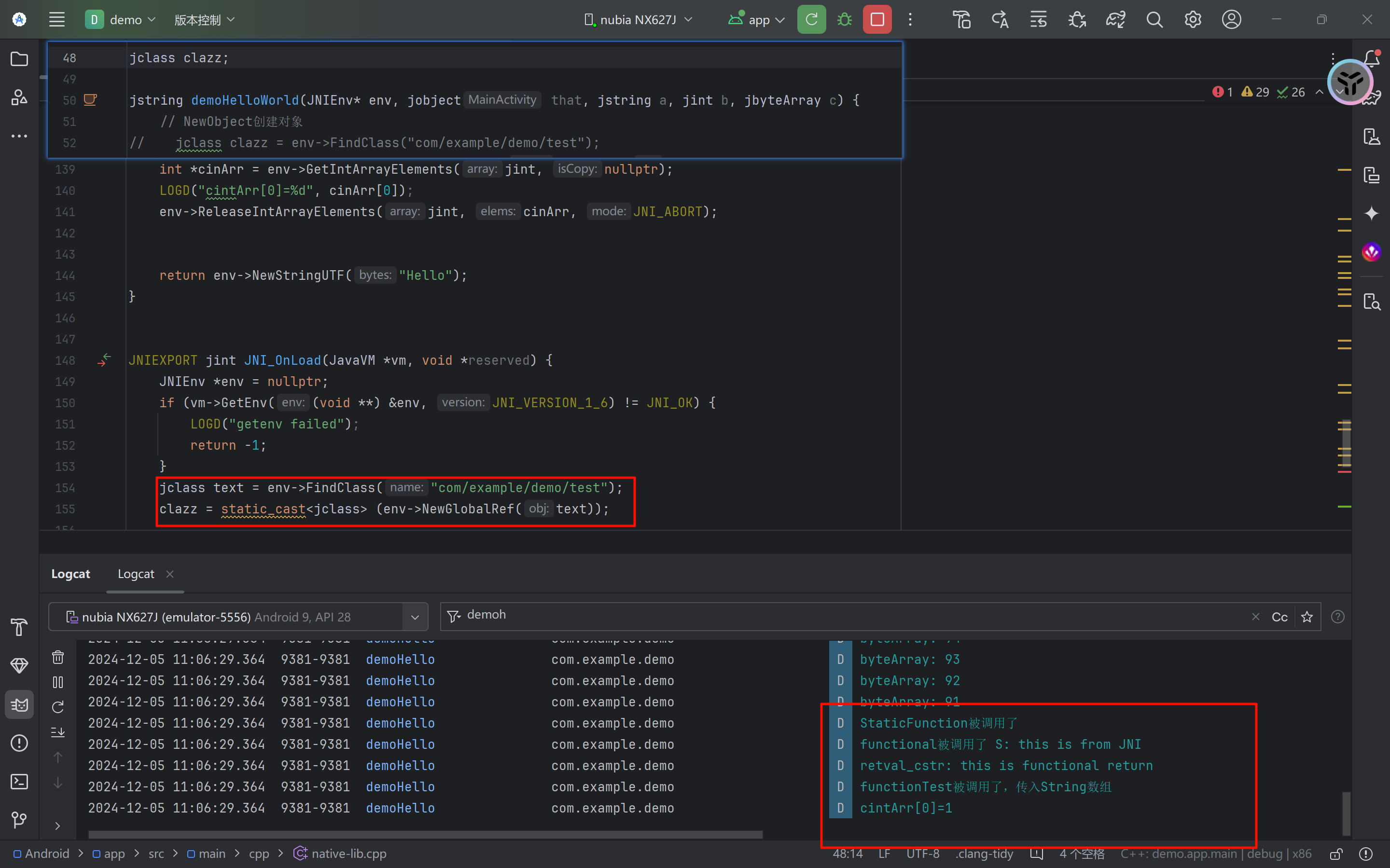Image resolution: width=1390 pixels, height=868 pixels.
Task: Switch to the second Logcat tab
Action: [136, 574]
